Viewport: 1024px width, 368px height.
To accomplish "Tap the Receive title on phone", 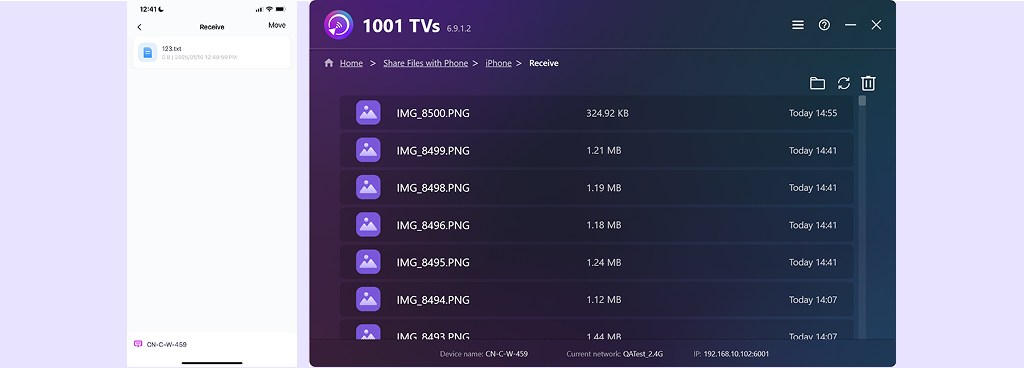I will click(212, 27).
